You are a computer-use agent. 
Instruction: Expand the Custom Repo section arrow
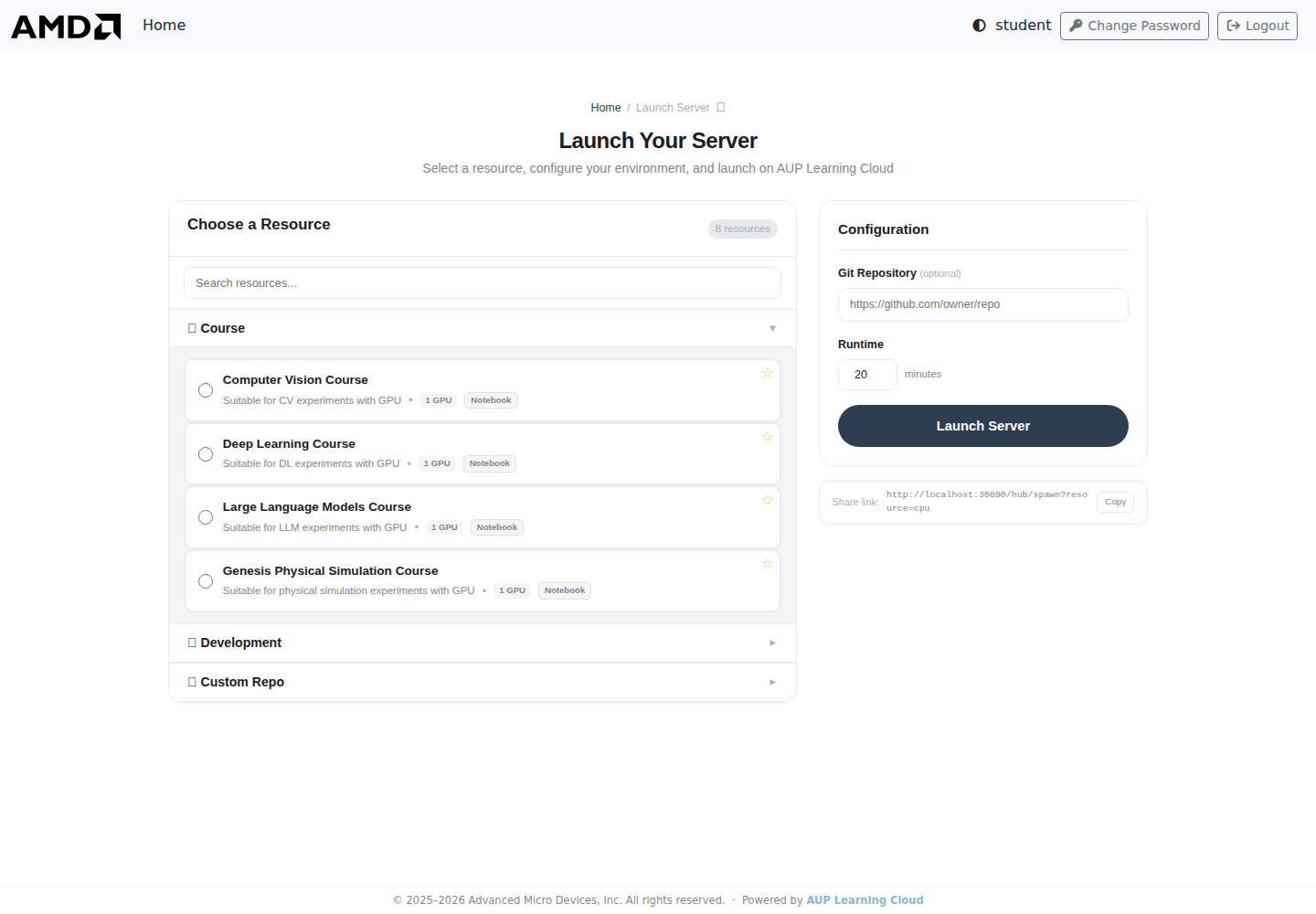coord(772,682)
